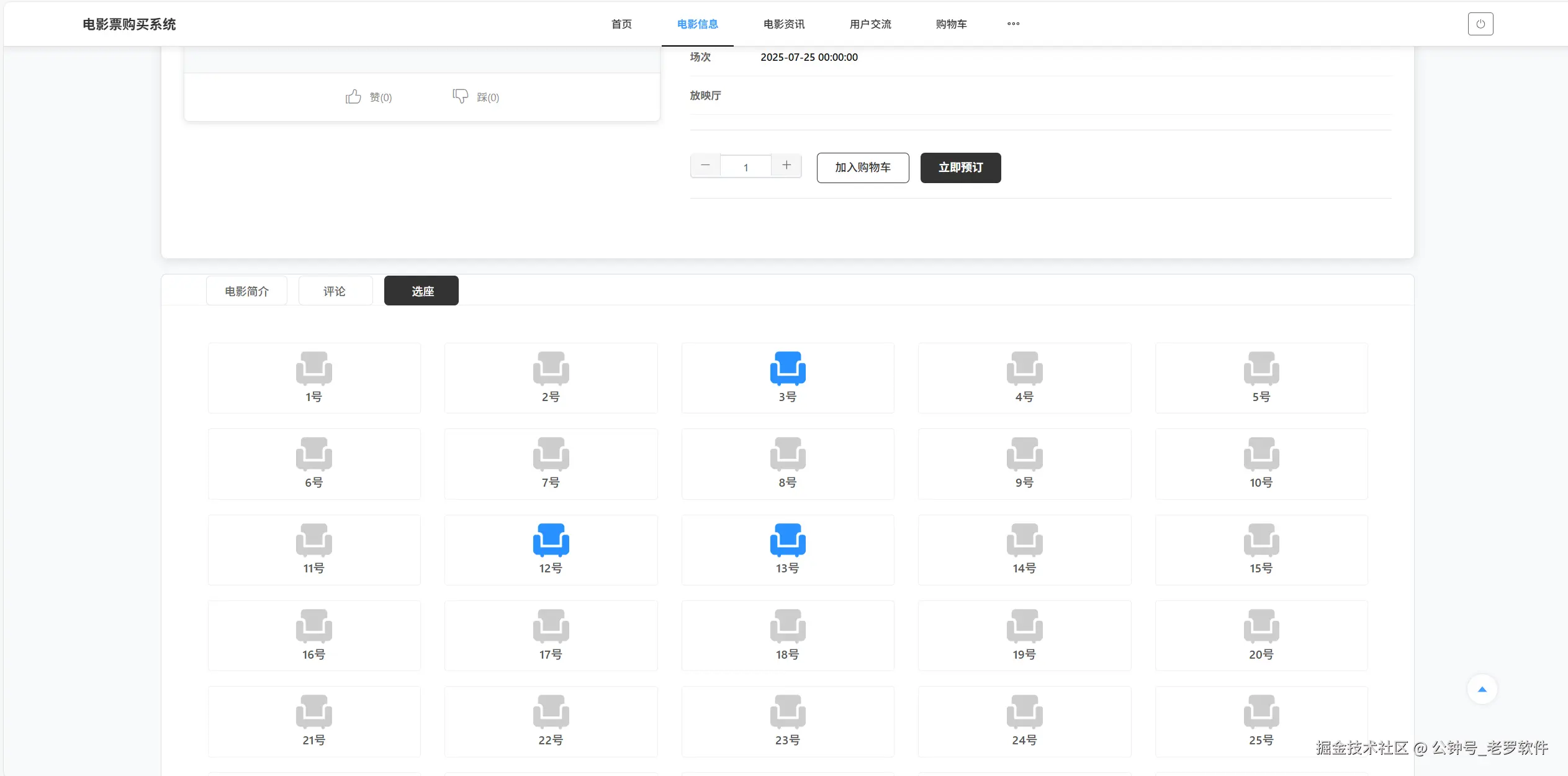Deselect the blue seat 12号
The image size is (1568, 776).
coord(551,540)
